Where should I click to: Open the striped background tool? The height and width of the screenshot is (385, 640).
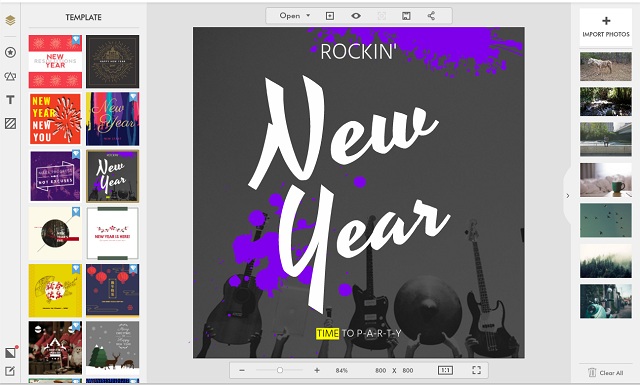click(x=10, y=123)
